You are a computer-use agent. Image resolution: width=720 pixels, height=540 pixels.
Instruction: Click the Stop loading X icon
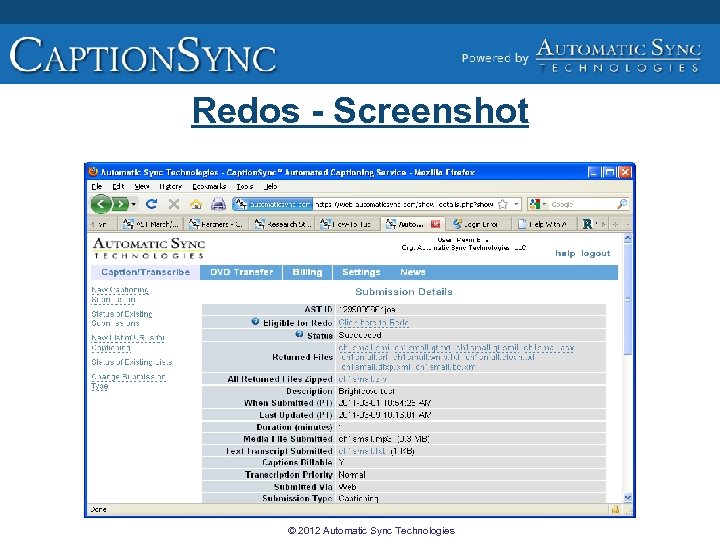tap(174, 204)
